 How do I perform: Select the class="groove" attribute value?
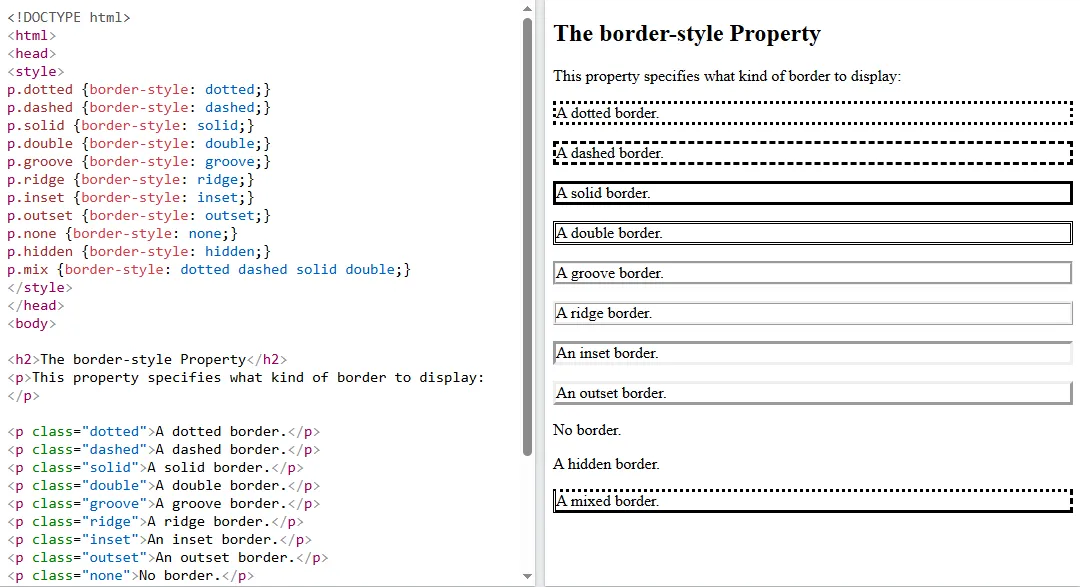(113, 503)
